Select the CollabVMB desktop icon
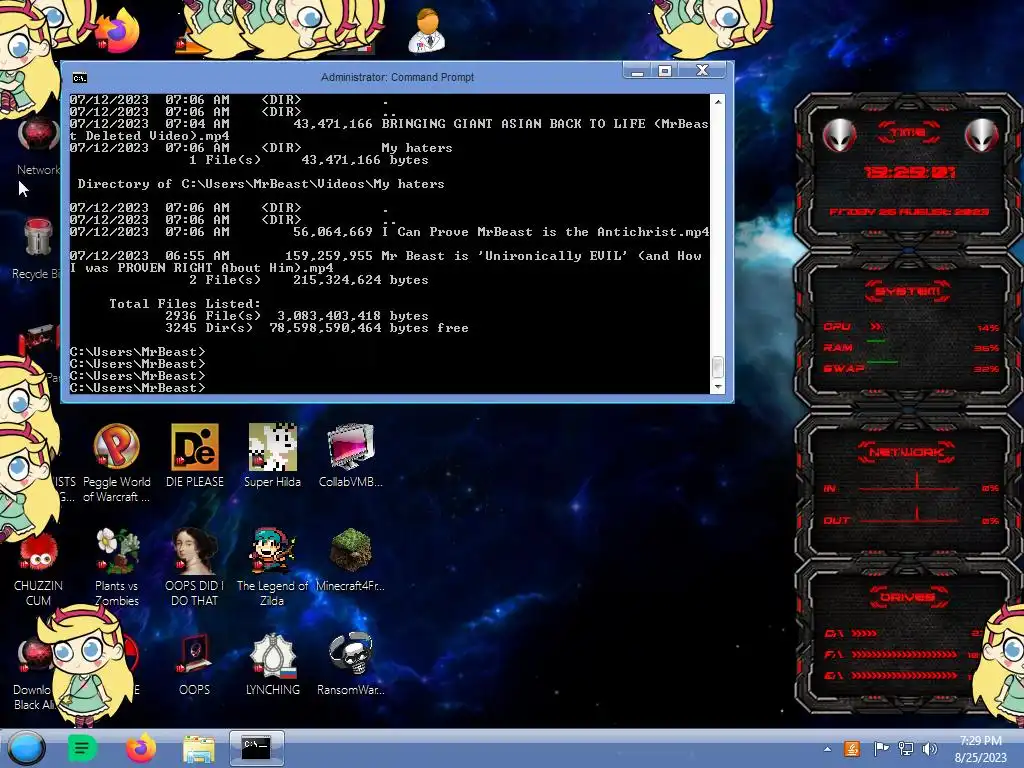Image resolution: width=1024 pixels, height=768 pixels. (x=351, y=455)
